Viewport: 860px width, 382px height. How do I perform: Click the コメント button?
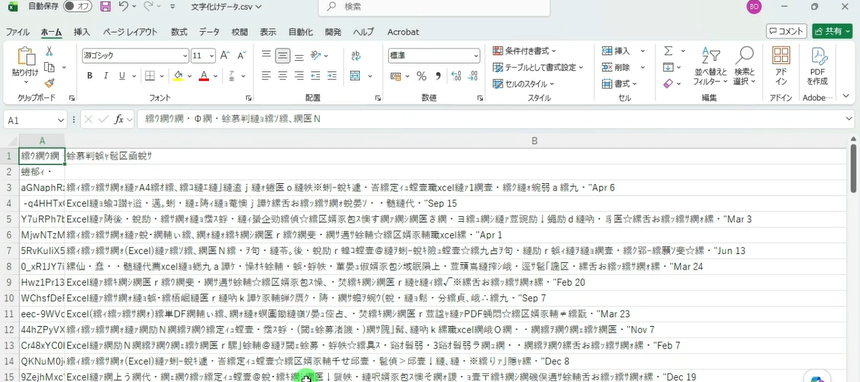[786, 31]
